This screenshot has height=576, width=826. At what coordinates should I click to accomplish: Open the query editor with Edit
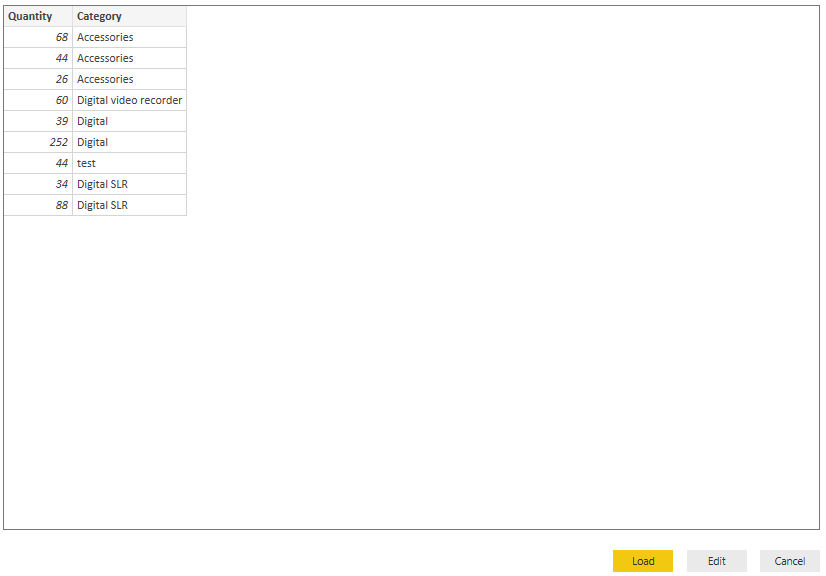(716, 561)
